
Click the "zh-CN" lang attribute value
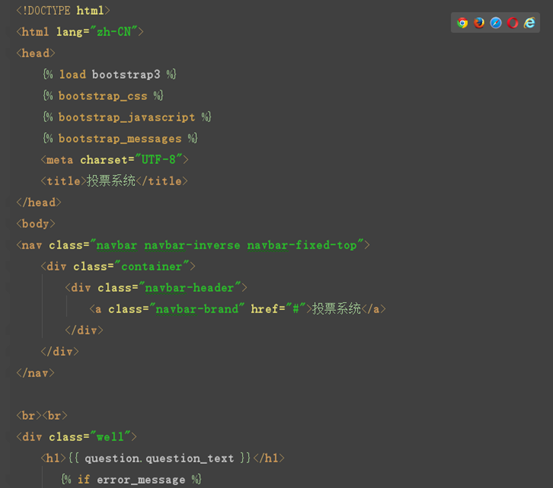point(114,32)
